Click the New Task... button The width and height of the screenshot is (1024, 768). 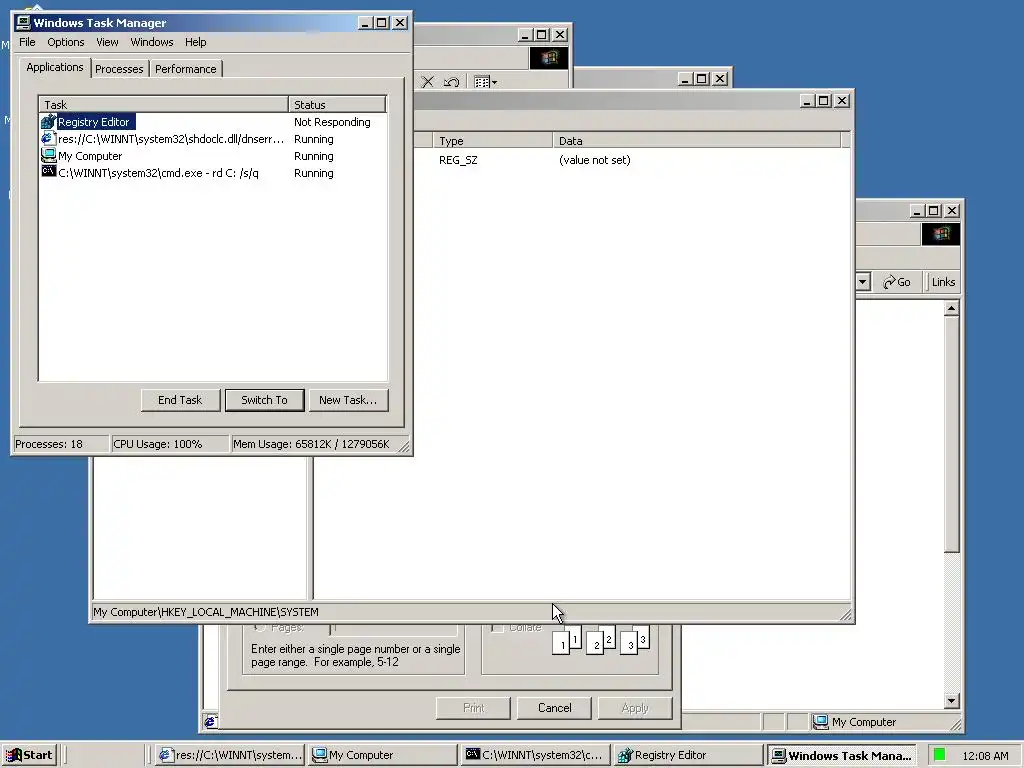(348, 400)
